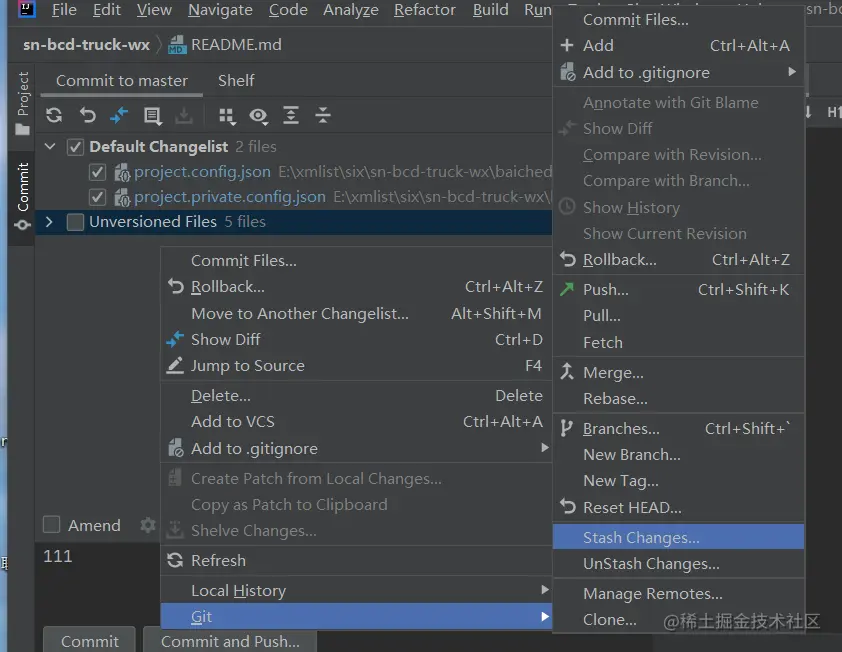Click the Show Diff arrows icon in toolbar

pos(119,115)
